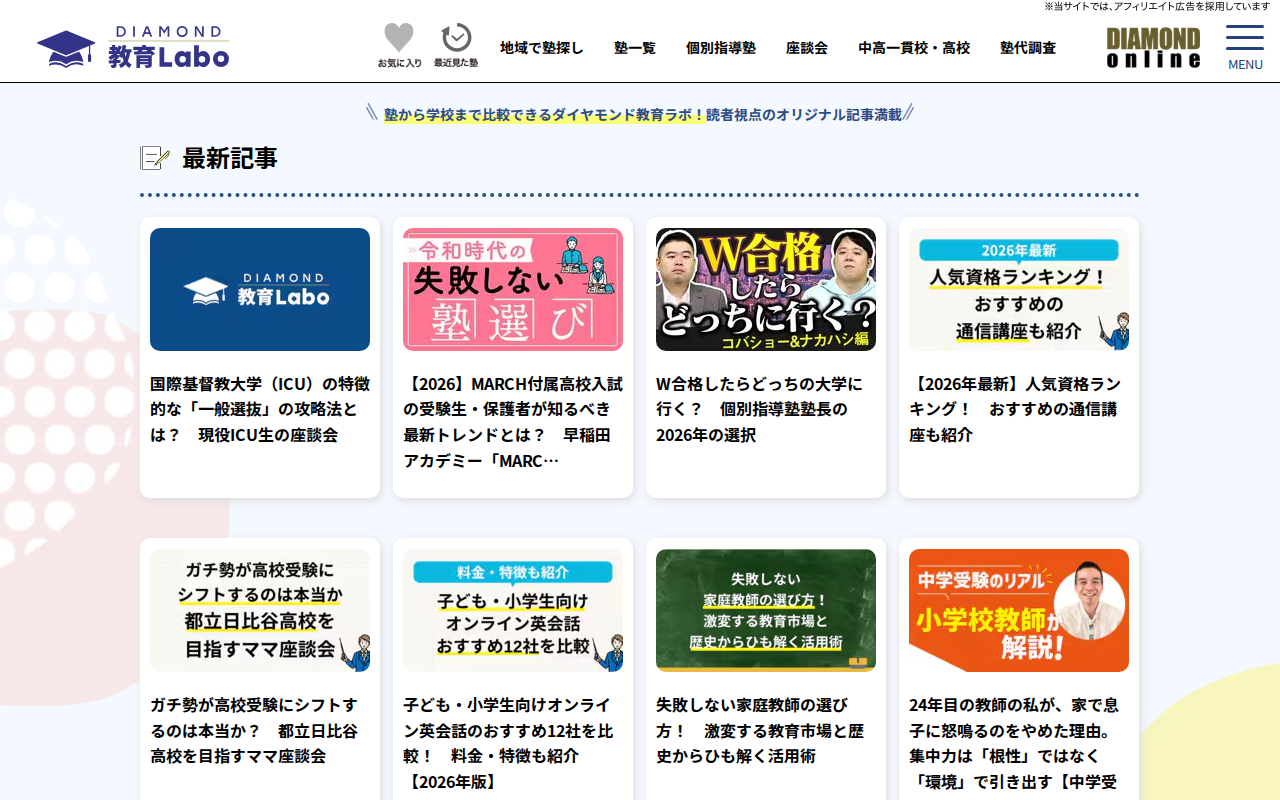
Task: Open the 都立日比谷高校ママ座談会 thumbnail
Action: [260, 610]
